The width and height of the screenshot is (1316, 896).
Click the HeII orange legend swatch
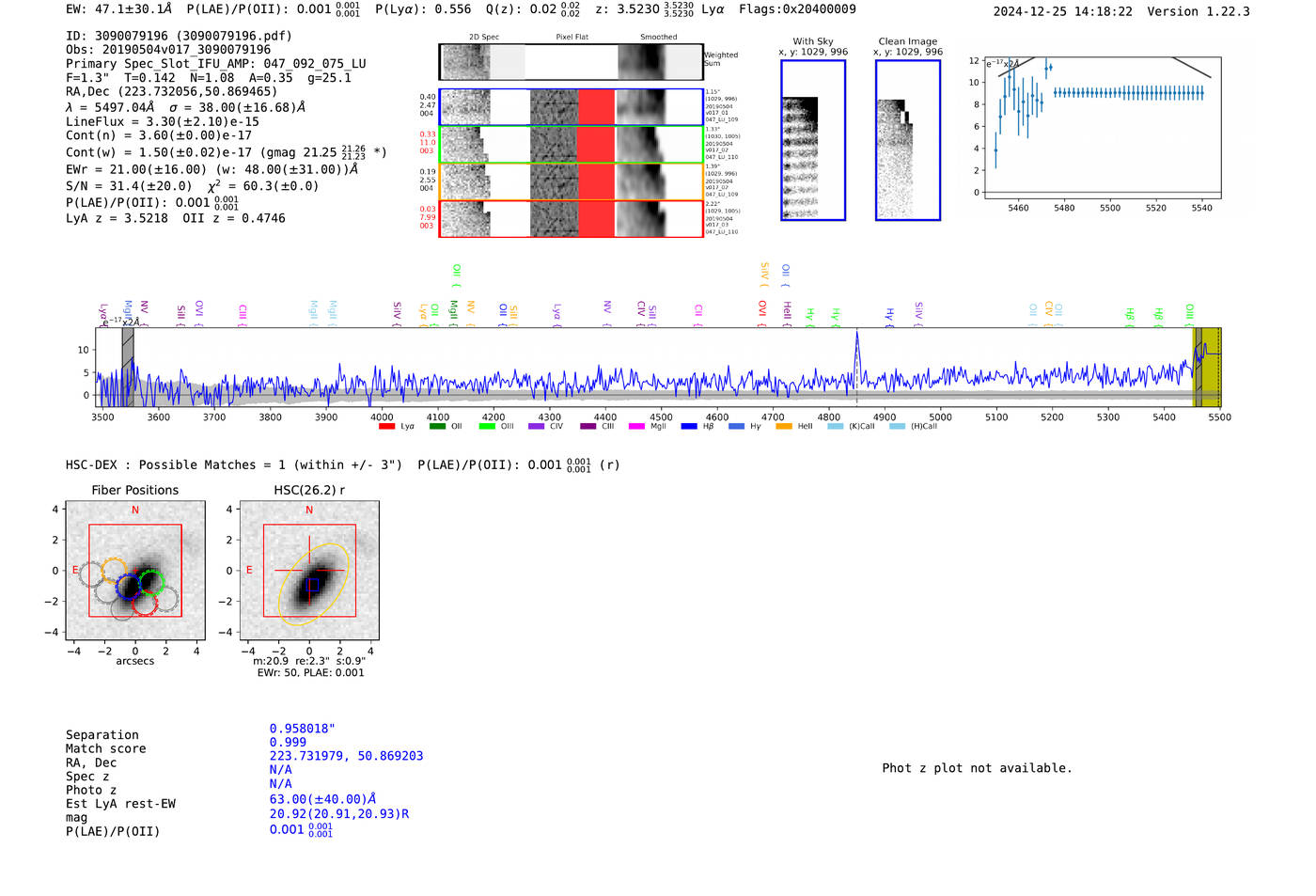(x=784, y=427)
